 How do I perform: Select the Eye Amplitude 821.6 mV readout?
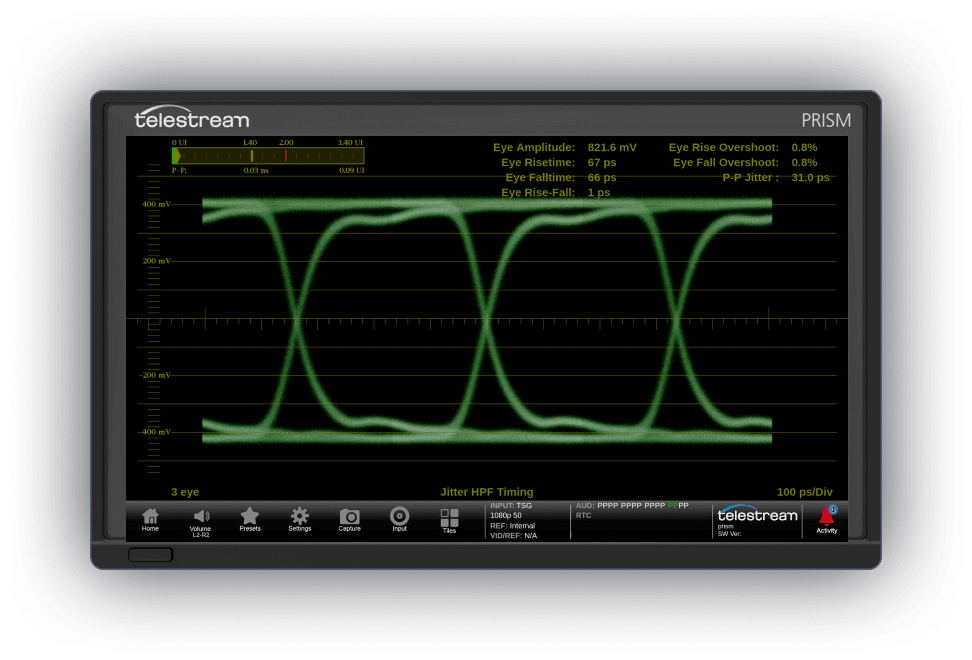point(565,147)
